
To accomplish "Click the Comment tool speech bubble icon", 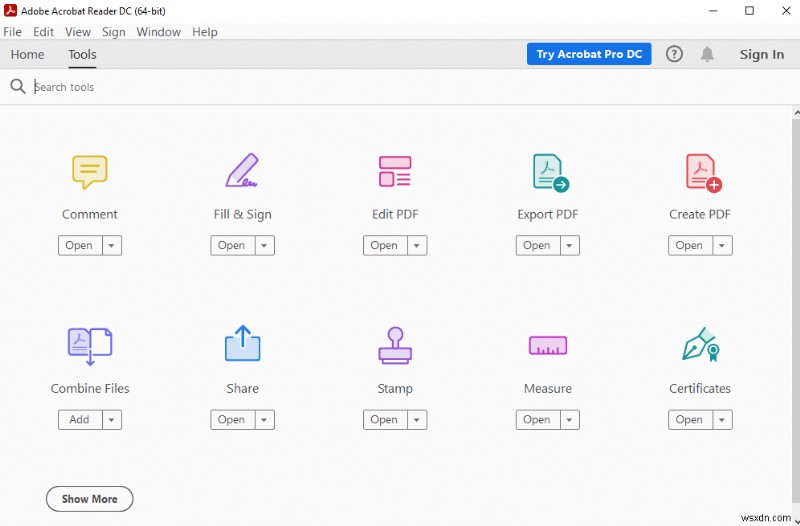I will click(90, 172).
